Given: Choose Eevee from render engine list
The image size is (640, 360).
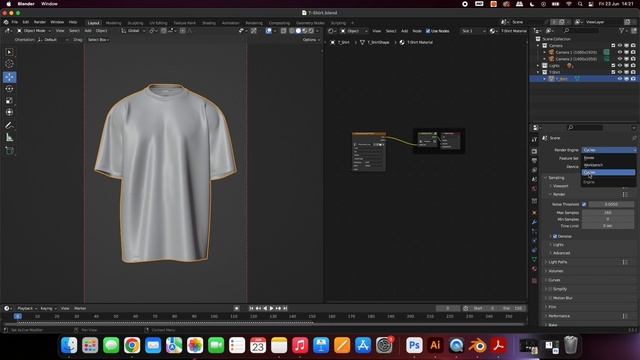Looking at the screenshot, I should coord(608,158).
